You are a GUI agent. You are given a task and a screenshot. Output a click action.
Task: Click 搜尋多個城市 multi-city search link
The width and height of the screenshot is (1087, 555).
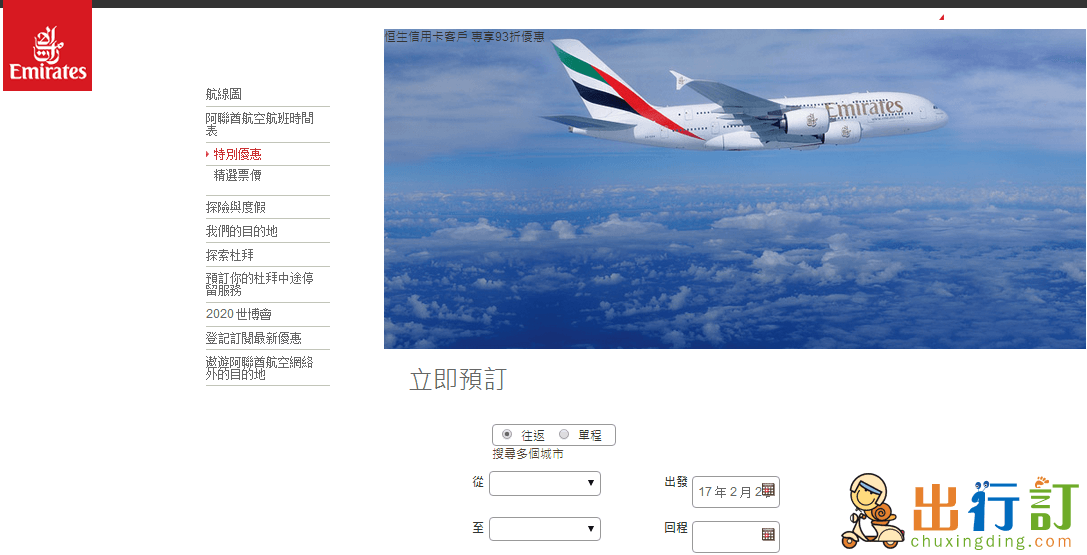pos(528,454)
